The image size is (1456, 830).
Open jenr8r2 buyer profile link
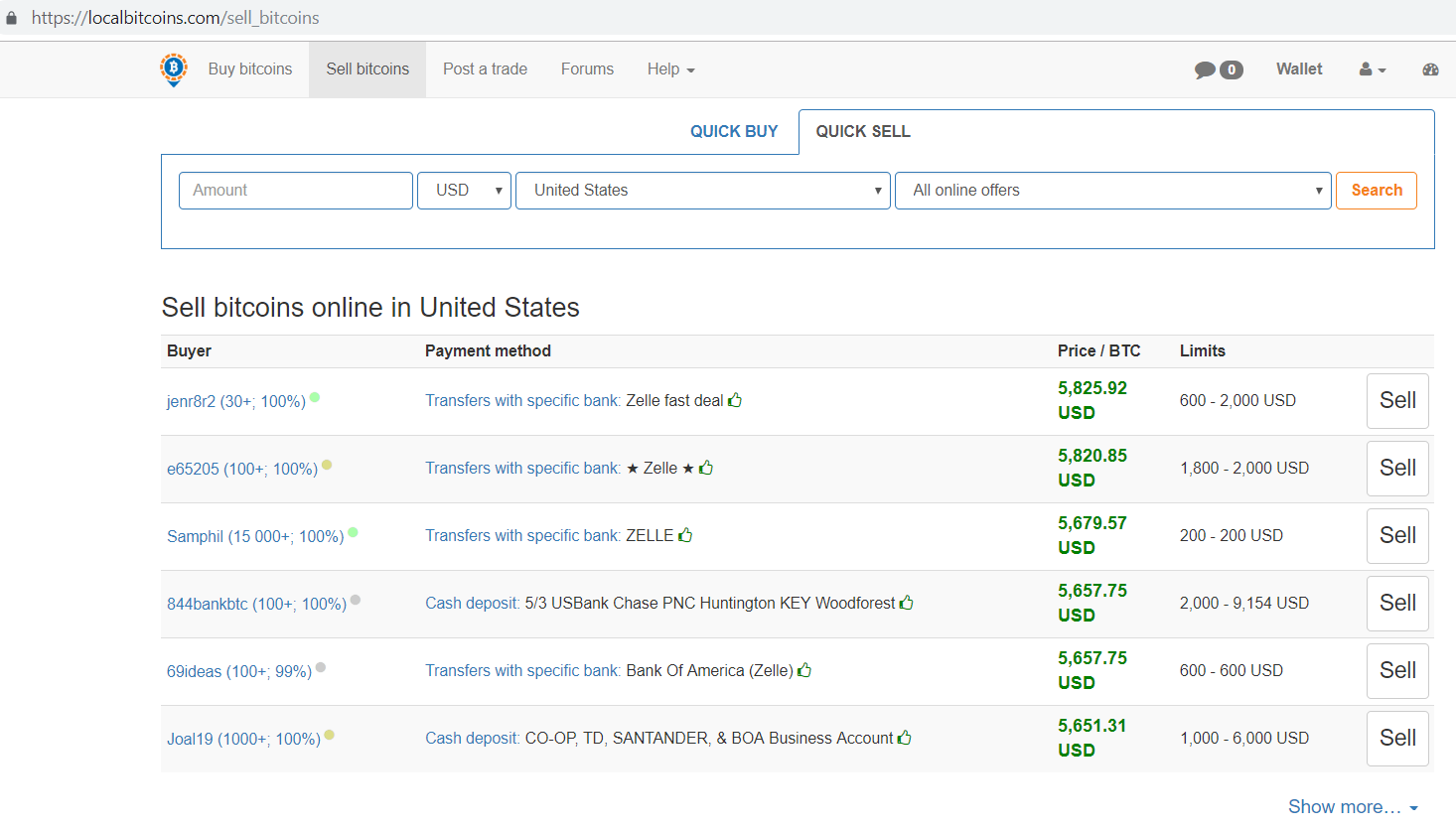click(x=236, y=401)
